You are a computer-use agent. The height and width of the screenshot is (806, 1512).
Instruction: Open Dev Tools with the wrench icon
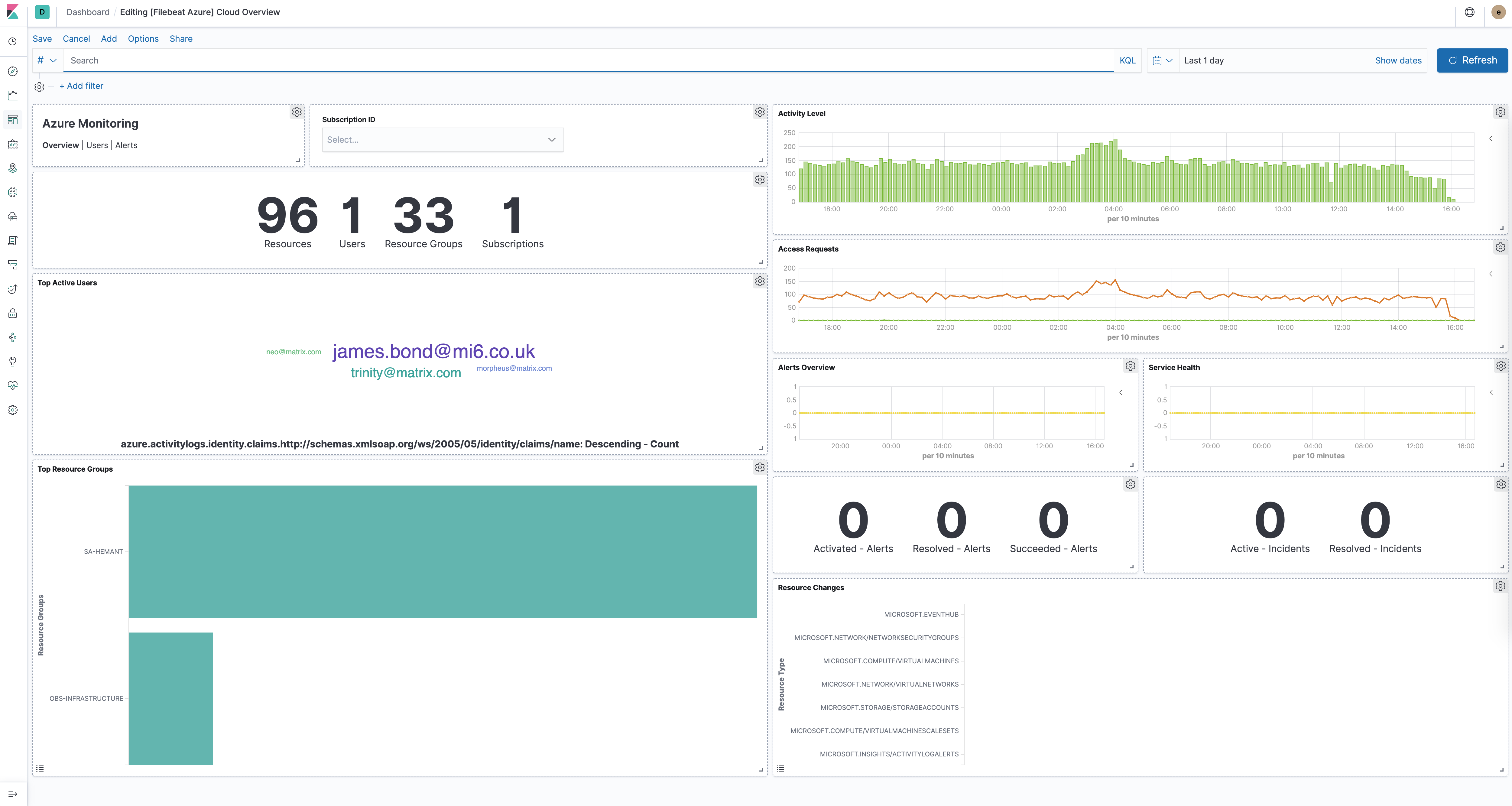click(x=12, y=362)
